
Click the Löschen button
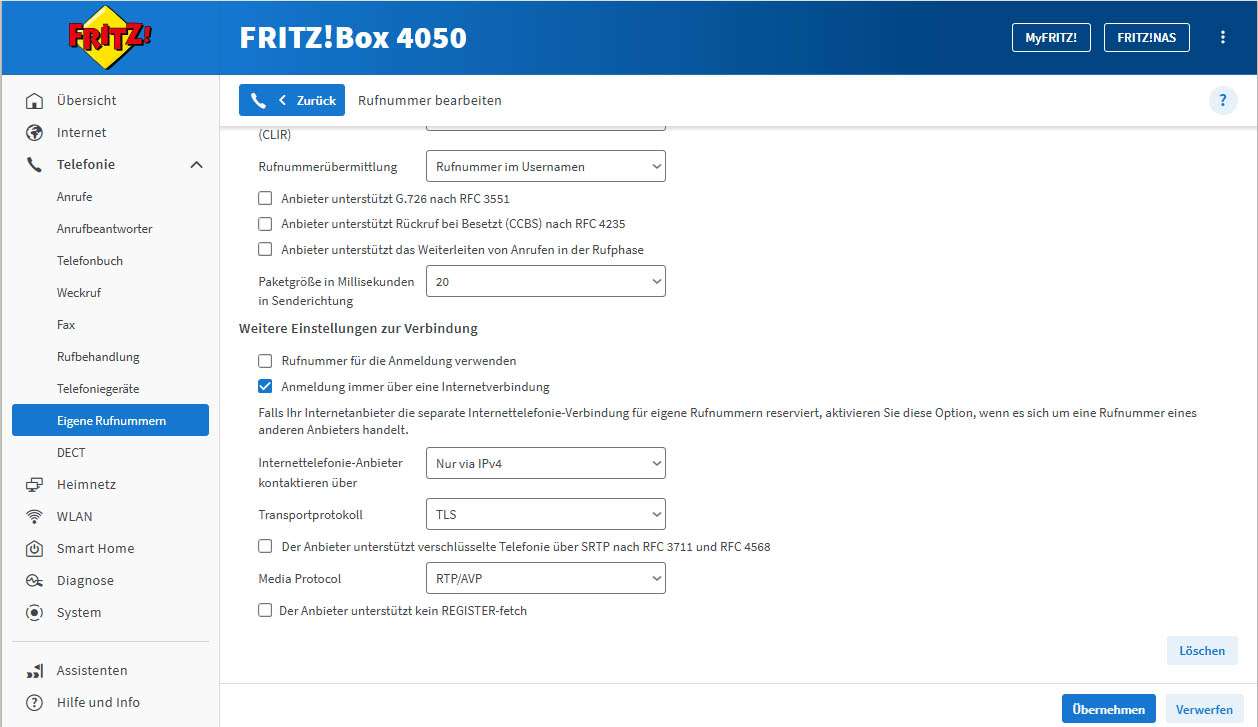tap(1201, 651)
